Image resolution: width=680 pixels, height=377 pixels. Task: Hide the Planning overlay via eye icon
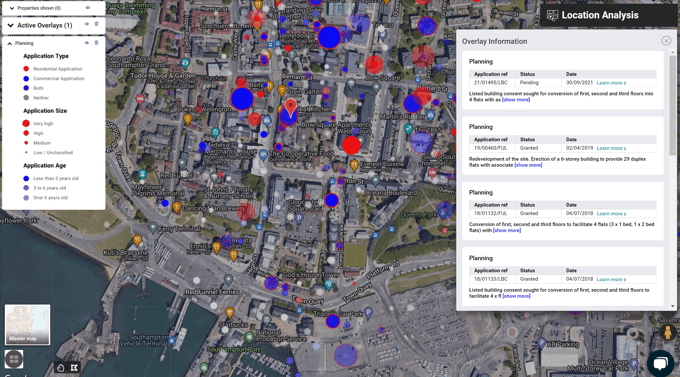point(87,43)
